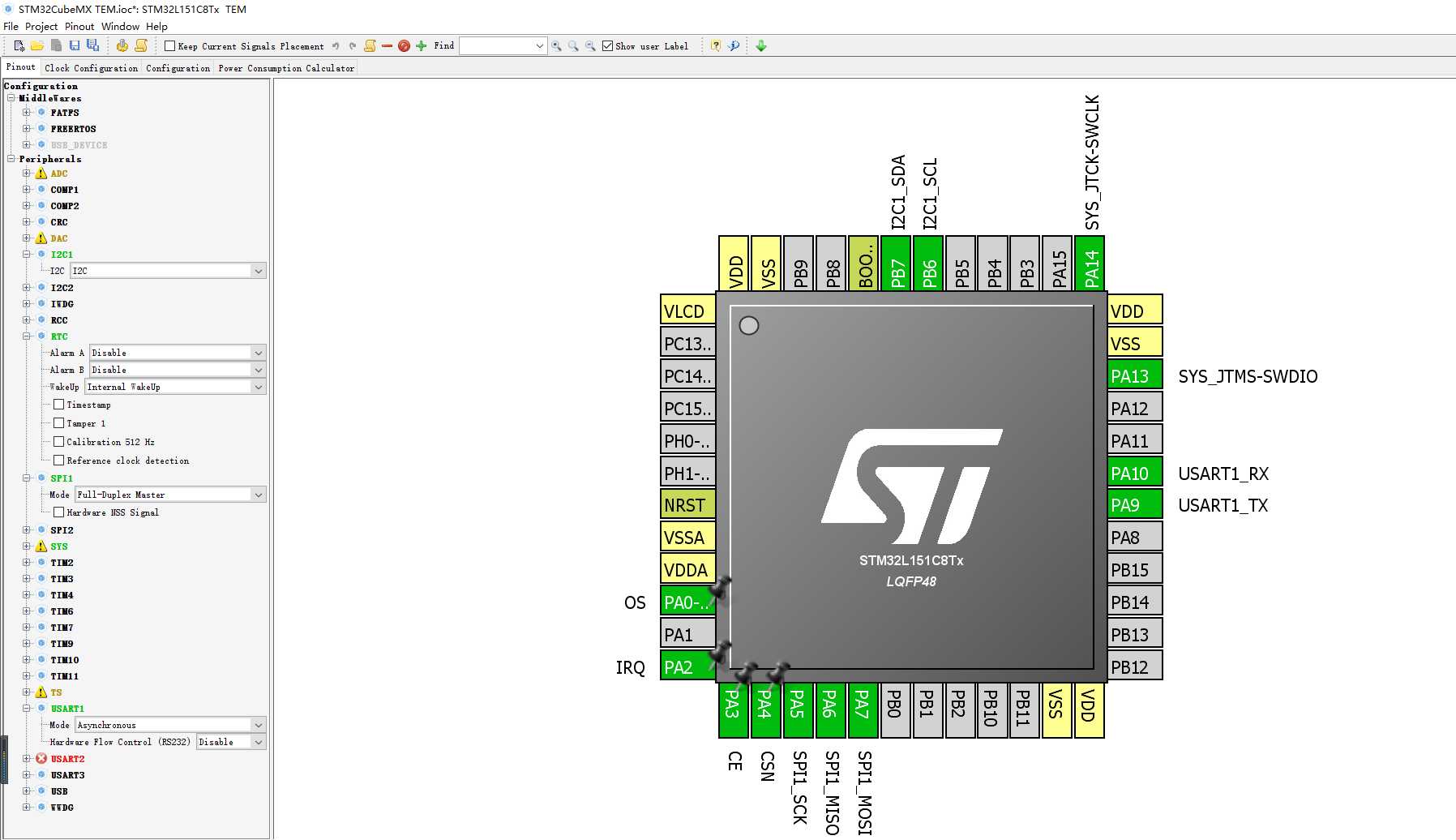Viewport: 1456px width, 840px height.
Task: Click the Open Project folder icon
Action: [37, 46]
